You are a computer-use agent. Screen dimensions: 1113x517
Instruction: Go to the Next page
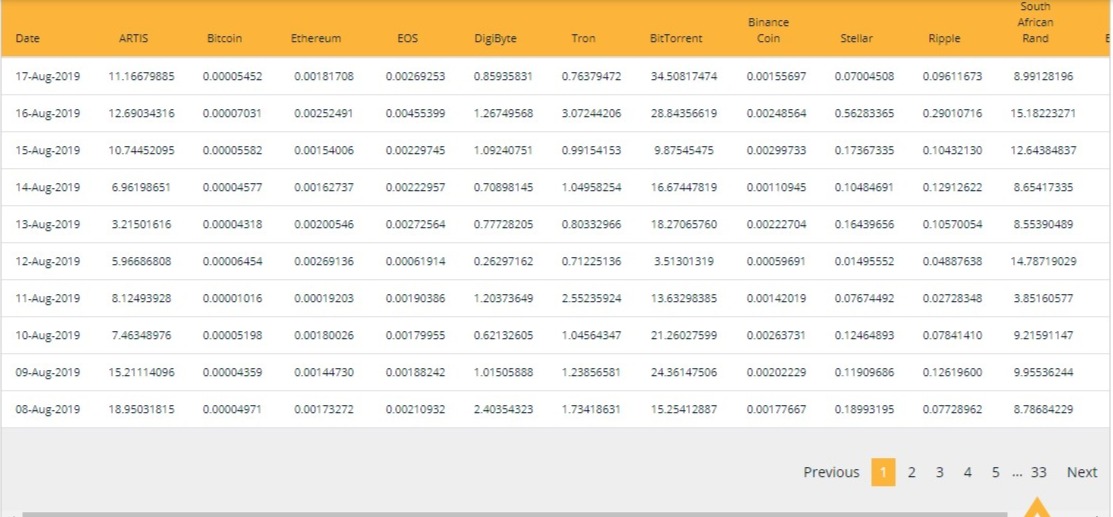[x=1082, y=472]
